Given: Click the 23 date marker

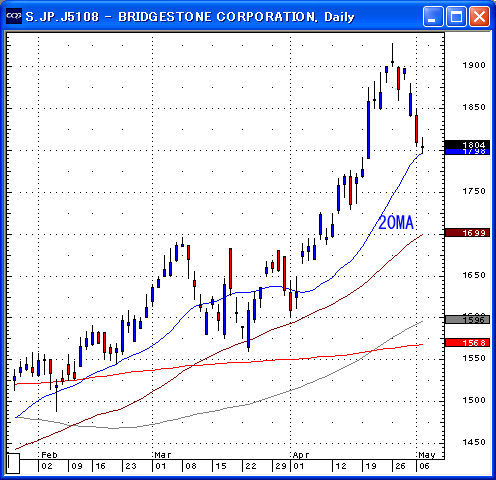Looking at the screenshot, I should (130, 466).
